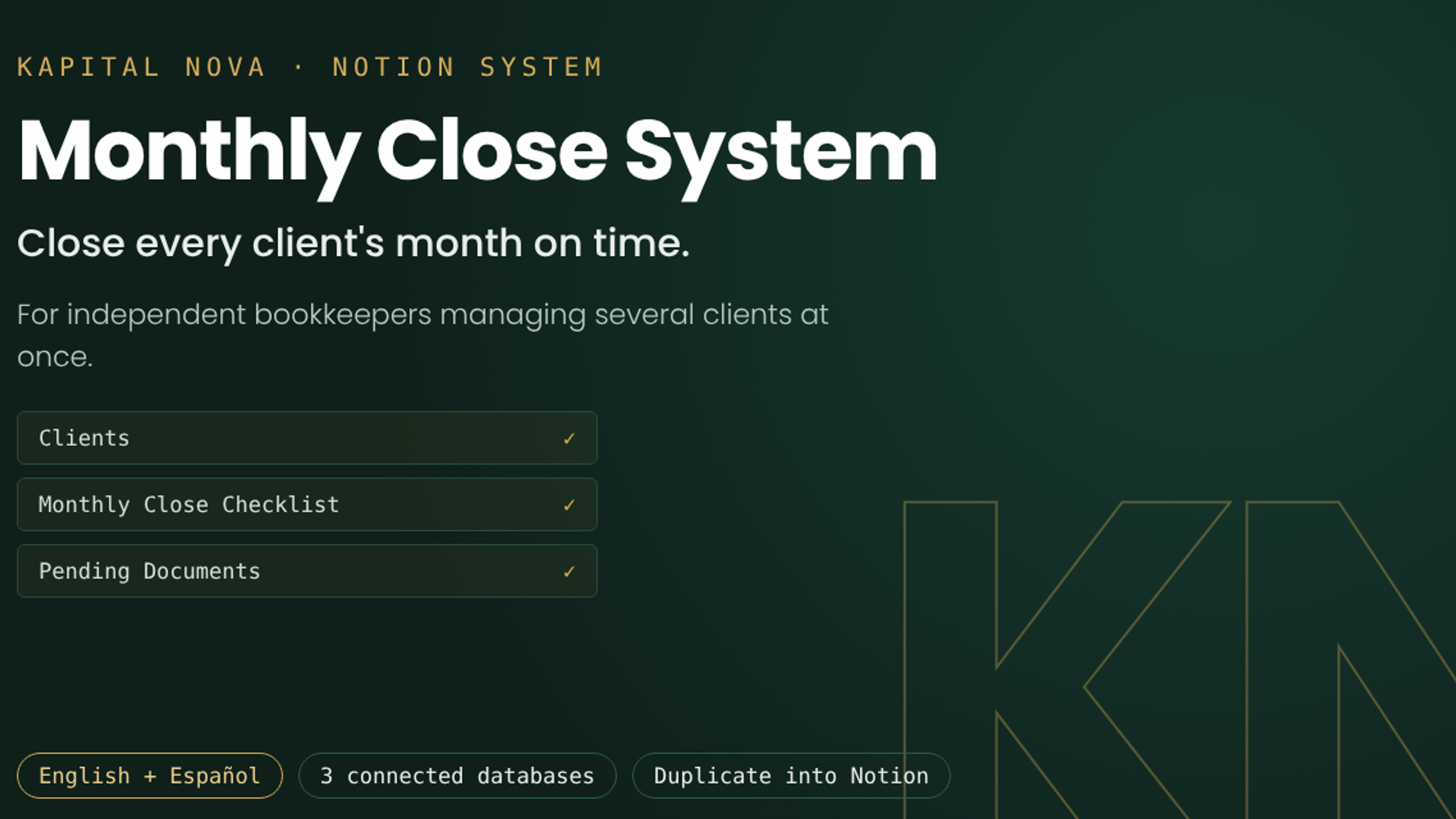Viewport: 1456px width, 819px height.
Task: Click the checkmark in the Clients row
Action: tap(569, 439)
